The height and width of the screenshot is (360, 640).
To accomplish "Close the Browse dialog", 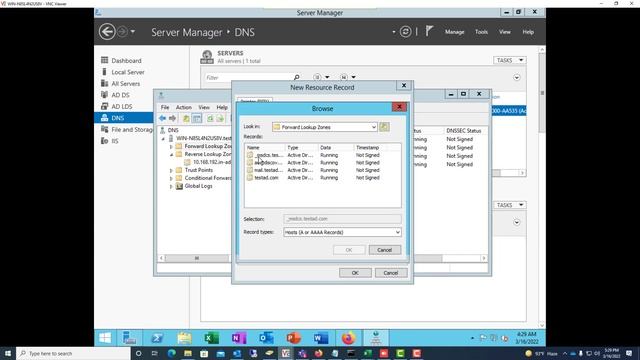I will point(399,107).
